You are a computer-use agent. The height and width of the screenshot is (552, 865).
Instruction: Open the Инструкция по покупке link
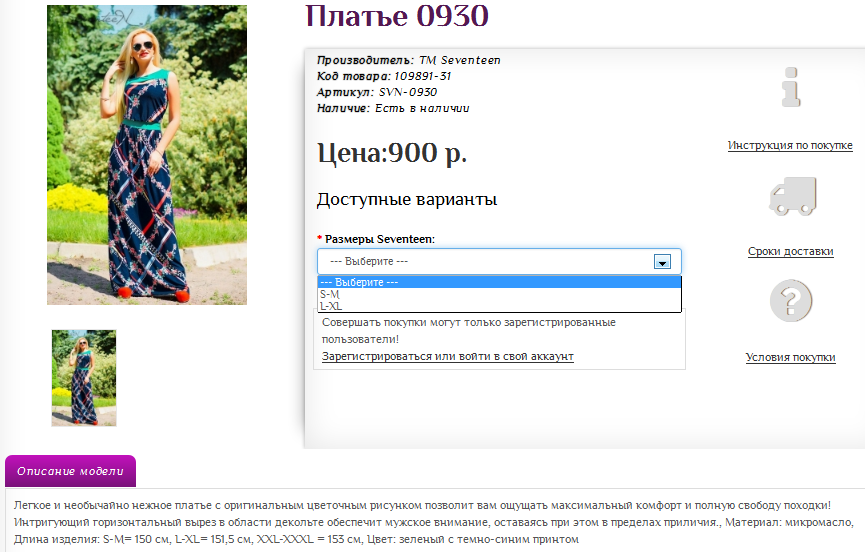790,146
